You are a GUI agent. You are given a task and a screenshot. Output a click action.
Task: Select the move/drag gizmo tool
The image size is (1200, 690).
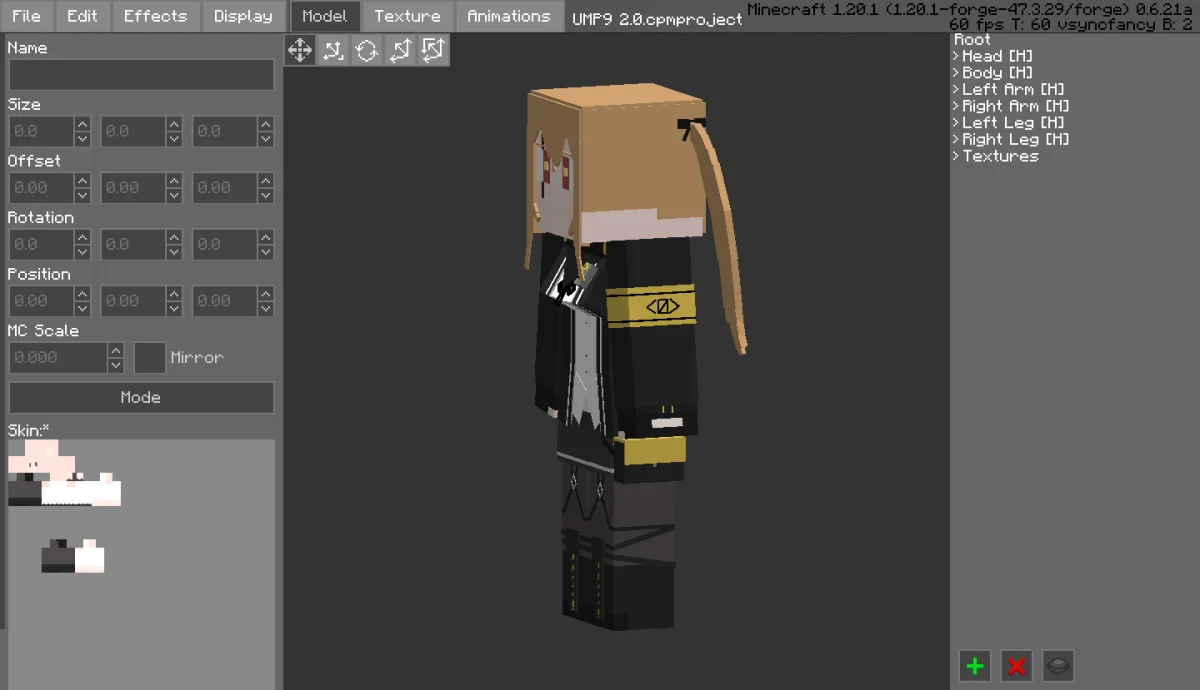pyautogui.click(x=300, y=50)
